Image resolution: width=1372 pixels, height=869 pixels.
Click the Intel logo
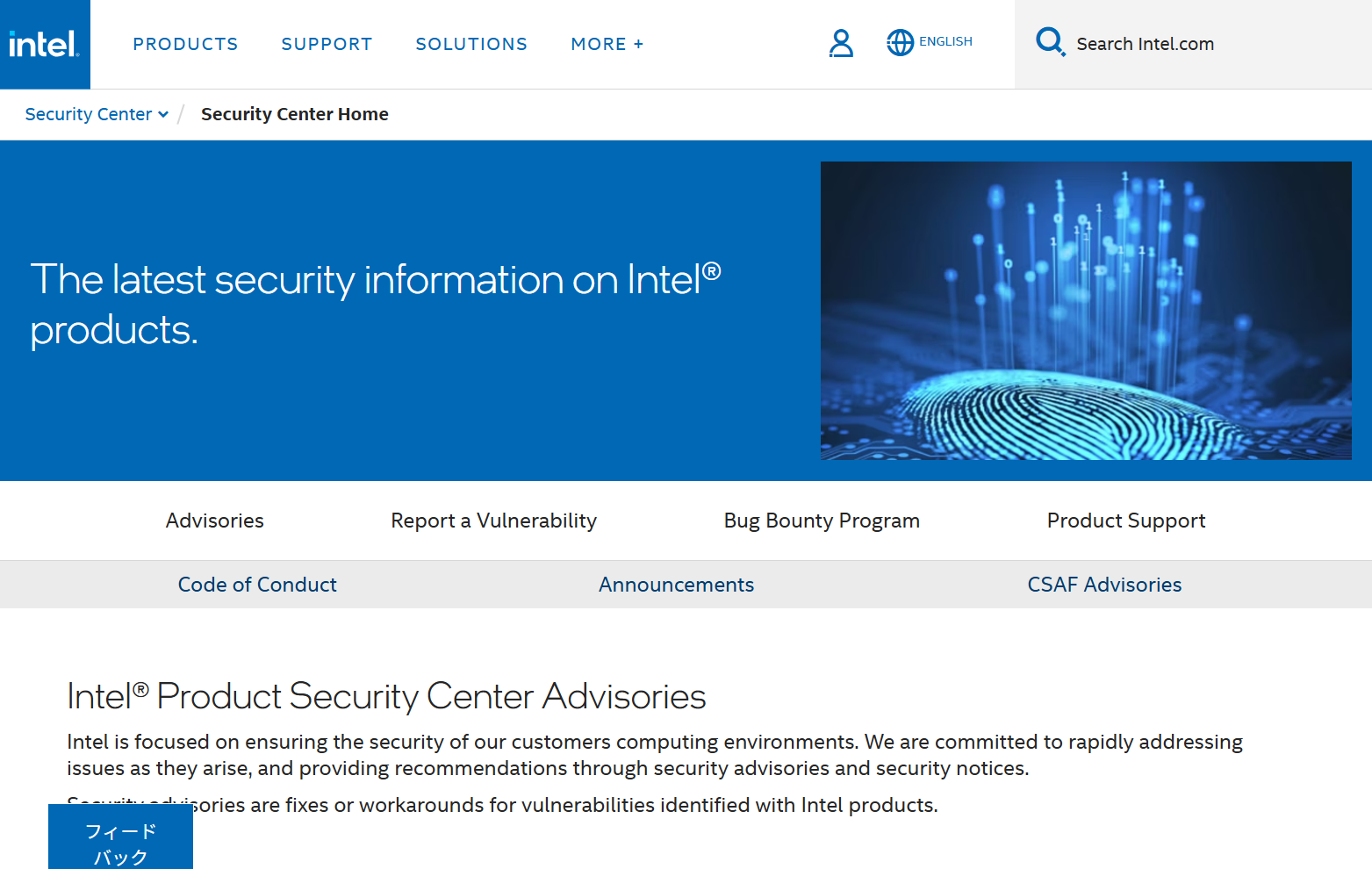click(x=44, y=44)
